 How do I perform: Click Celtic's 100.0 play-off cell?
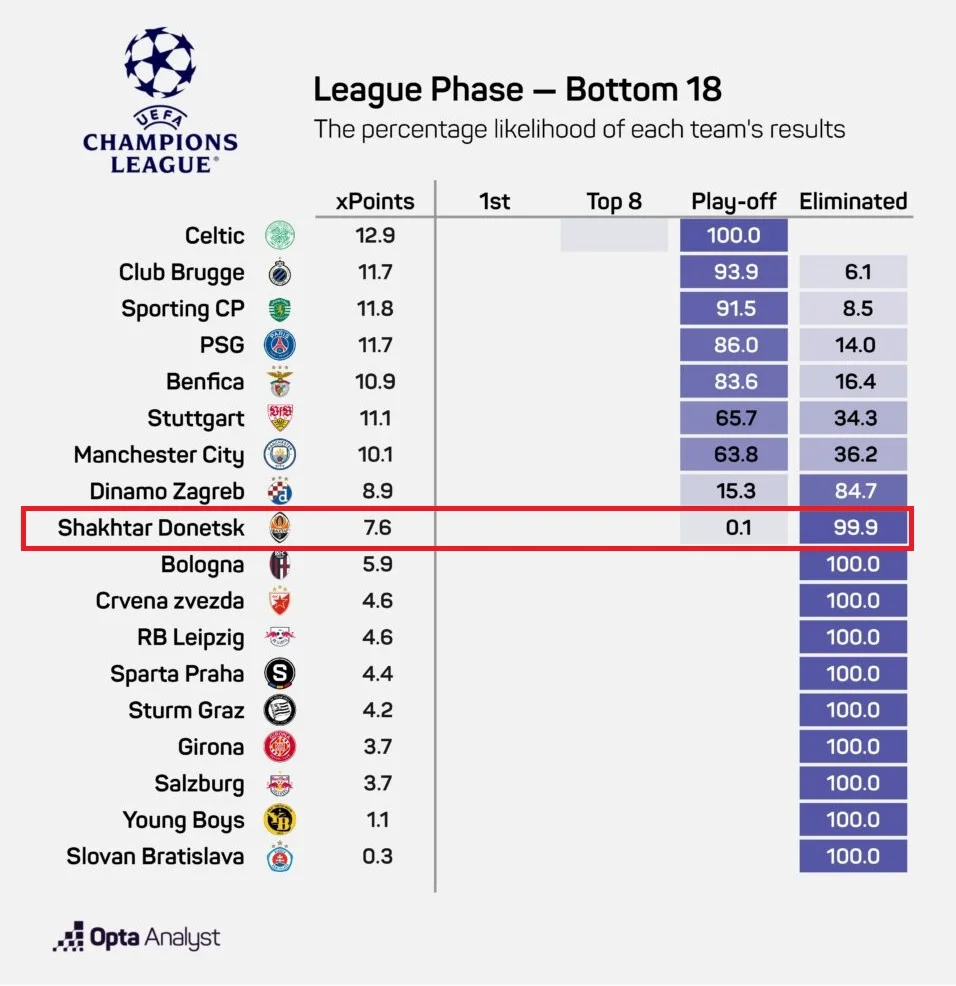(x=734, y=236)
